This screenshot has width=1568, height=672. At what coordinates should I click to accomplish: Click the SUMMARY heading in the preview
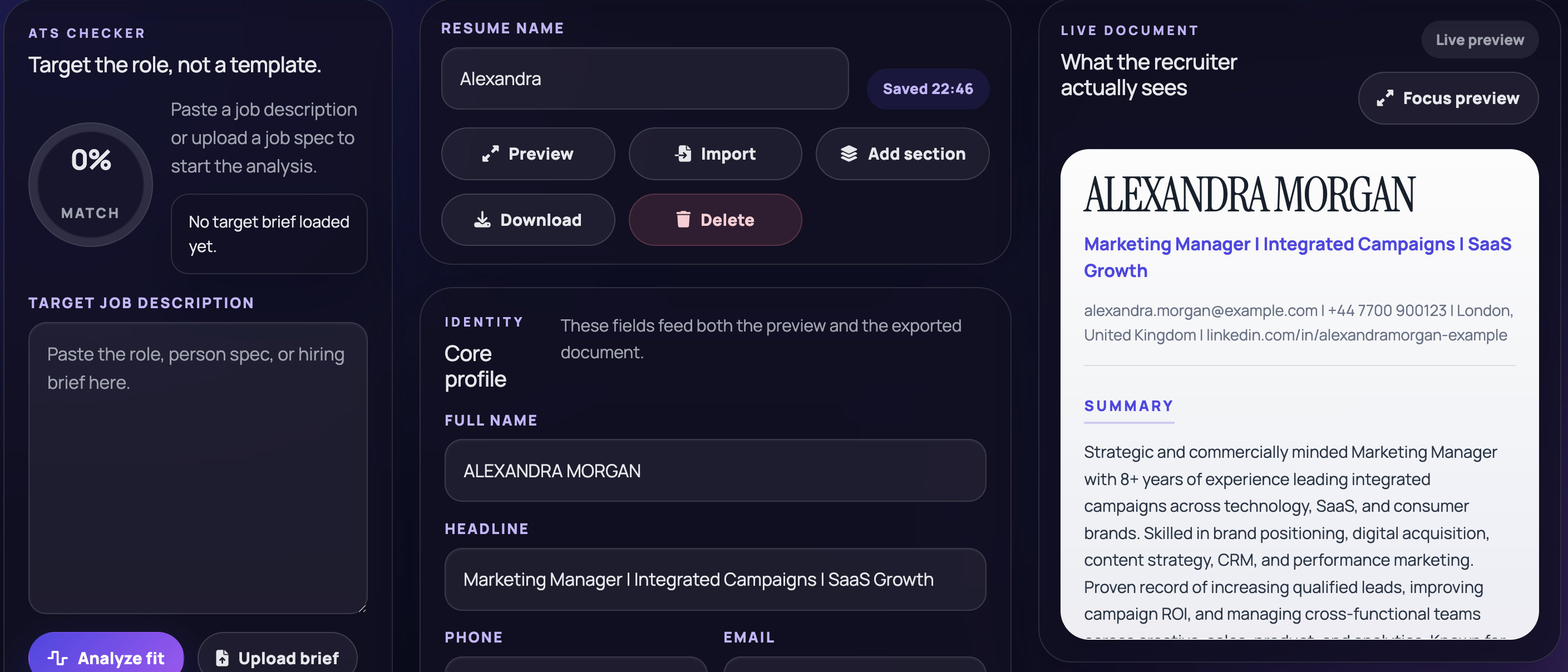tap(1128, 406)
